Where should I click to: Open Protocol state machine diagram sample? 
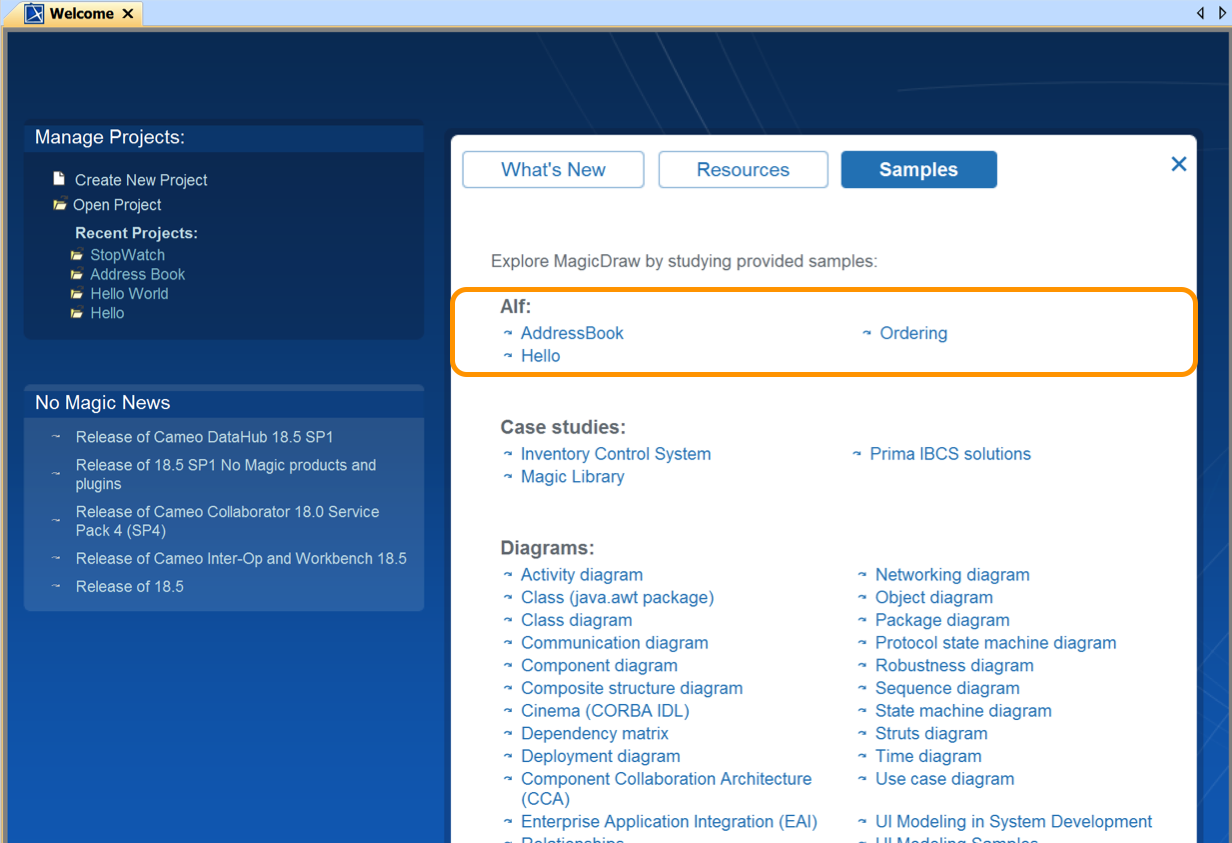[996, 643]
